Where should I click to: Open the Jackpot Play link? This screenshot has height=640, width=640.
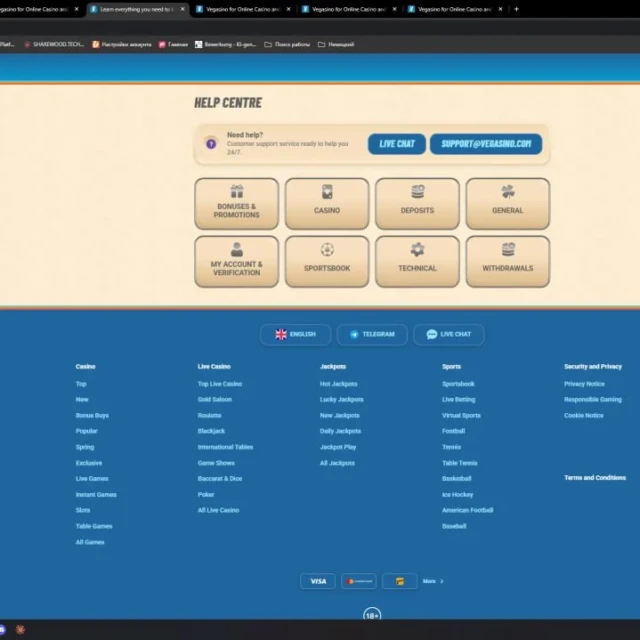[338, 447]
